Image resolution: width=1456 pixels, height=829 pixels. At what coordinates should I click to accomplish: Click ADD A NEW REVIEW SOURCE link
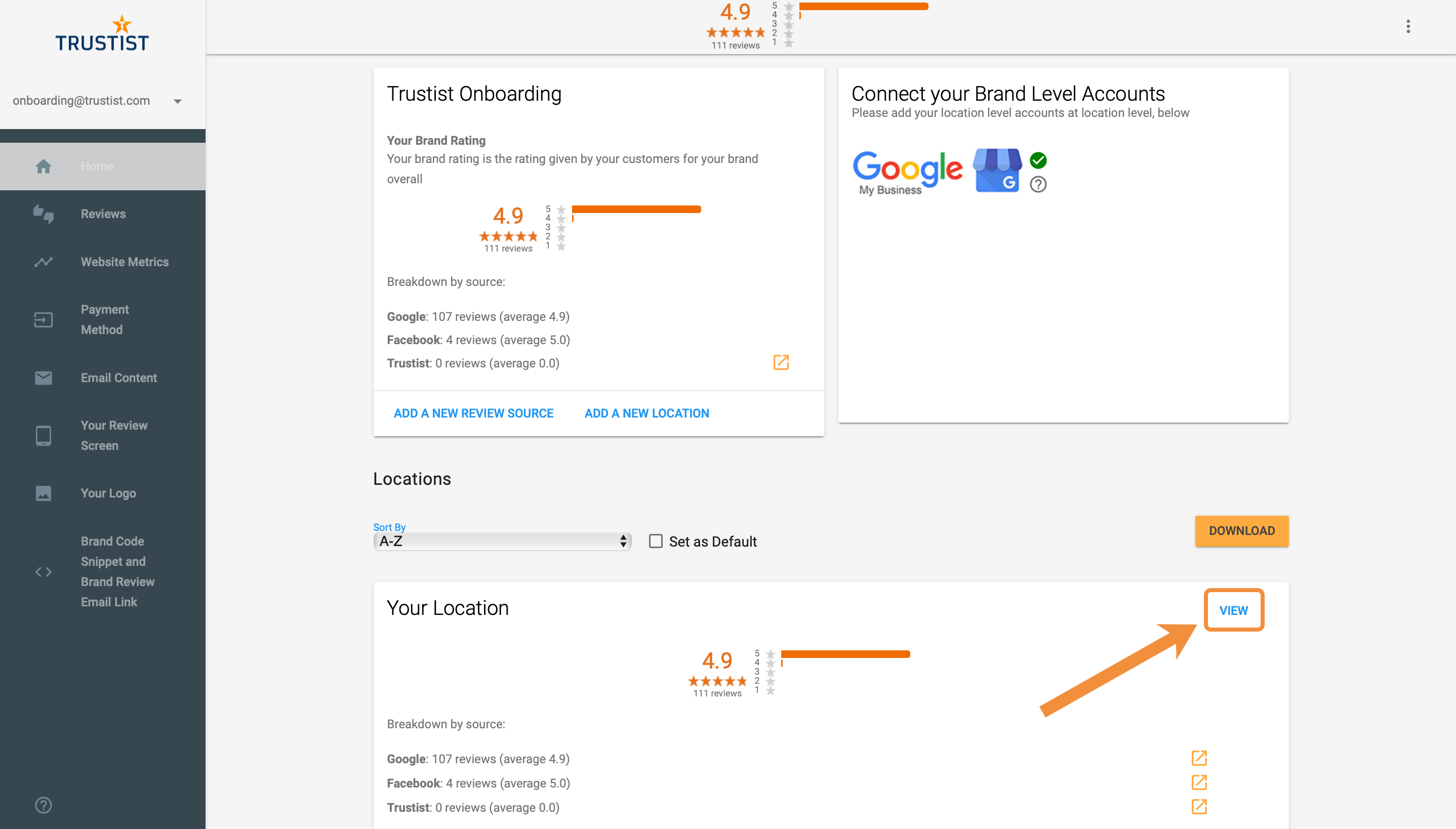pos(473,413)
